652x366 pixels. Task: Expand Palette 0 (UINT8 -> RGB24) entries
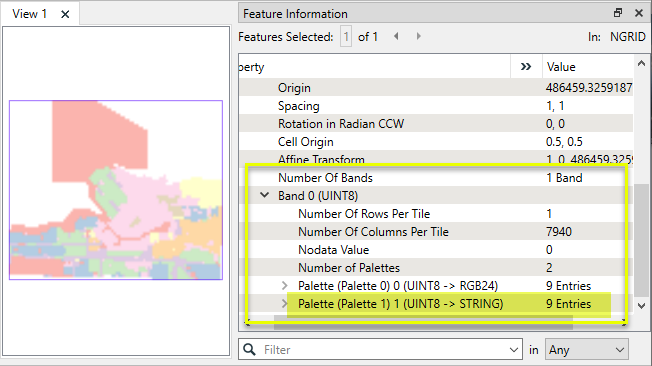284,286
